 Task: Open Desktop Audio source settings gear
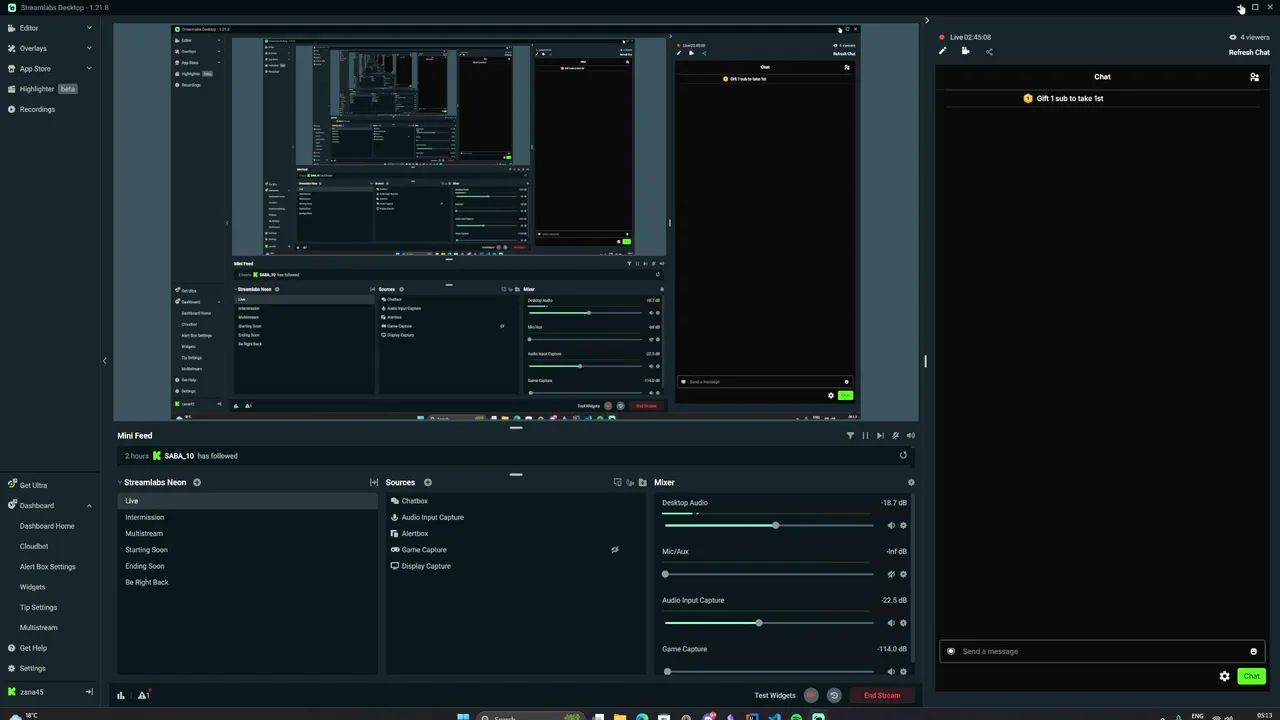coord(903,526)
